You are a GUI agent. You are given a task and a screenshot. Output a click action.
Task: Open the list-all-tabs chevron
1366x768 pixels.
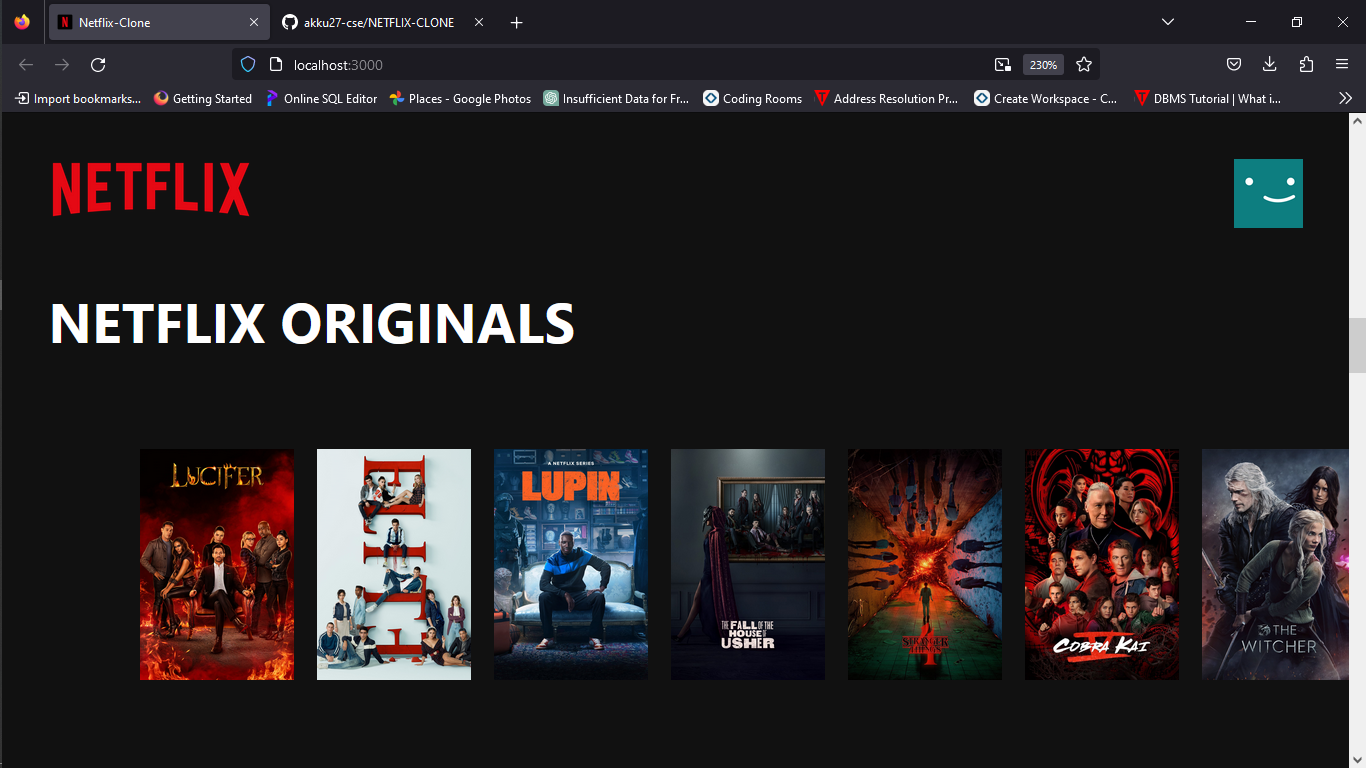pyautogui.click(x=1167, y=21)
